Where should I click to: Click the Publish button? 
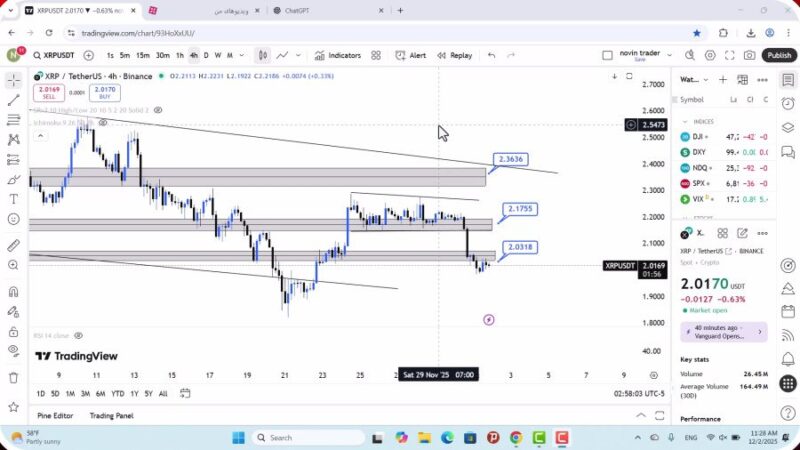[779, 56]
